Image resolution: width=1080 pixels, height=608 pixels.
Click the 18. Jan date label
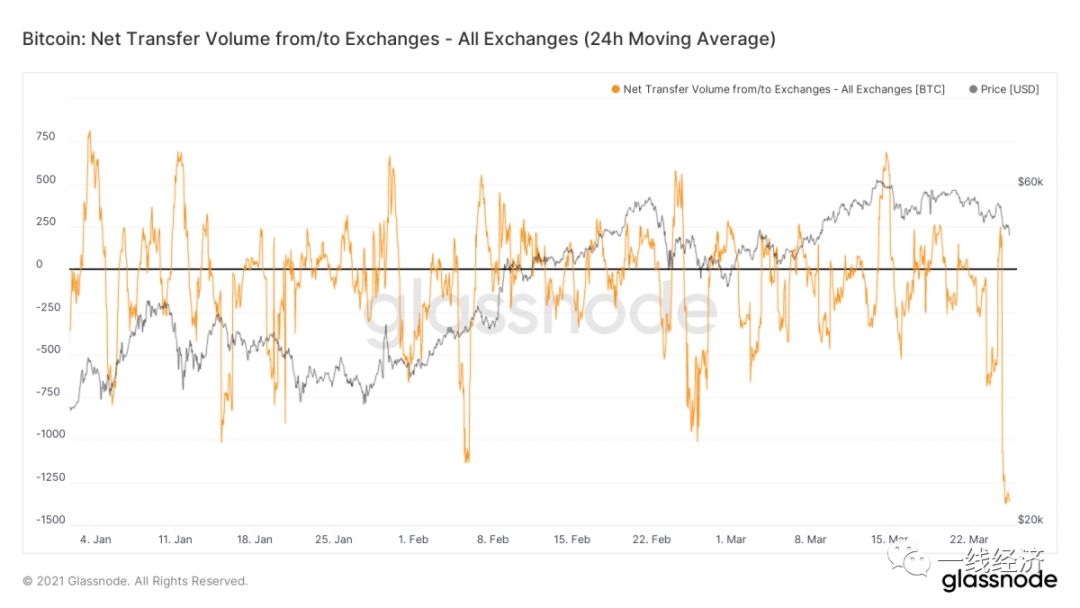(x=255, y=539)
